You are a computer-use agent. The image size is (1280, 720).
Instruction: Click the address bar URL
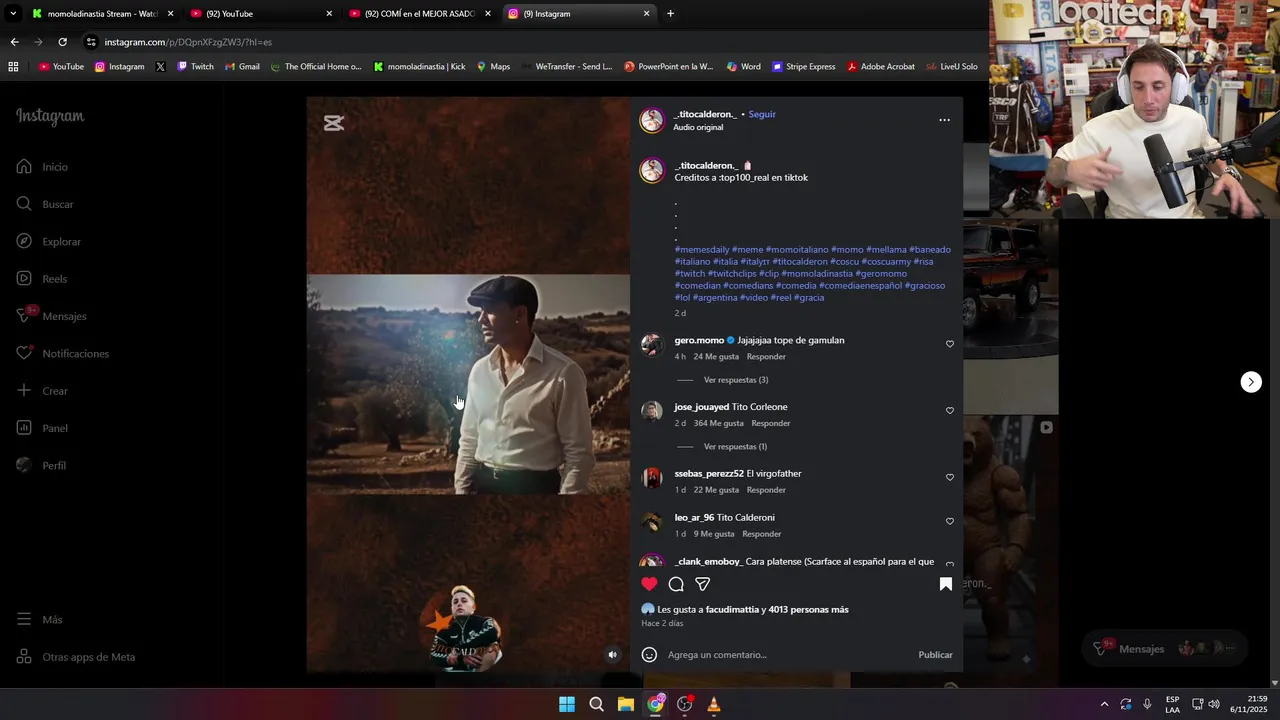point(188,42)
